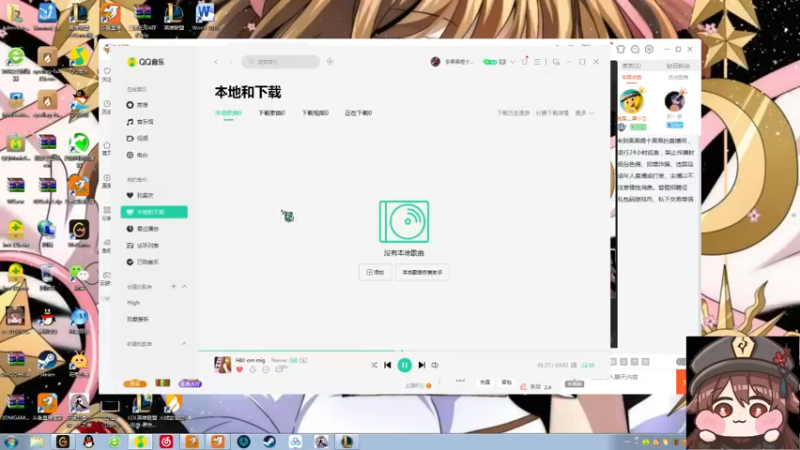This screenshot has width=800, height=450.
Task: Switch to 钻石粉丝 tab in live window
Action: (x=678, y=66)
